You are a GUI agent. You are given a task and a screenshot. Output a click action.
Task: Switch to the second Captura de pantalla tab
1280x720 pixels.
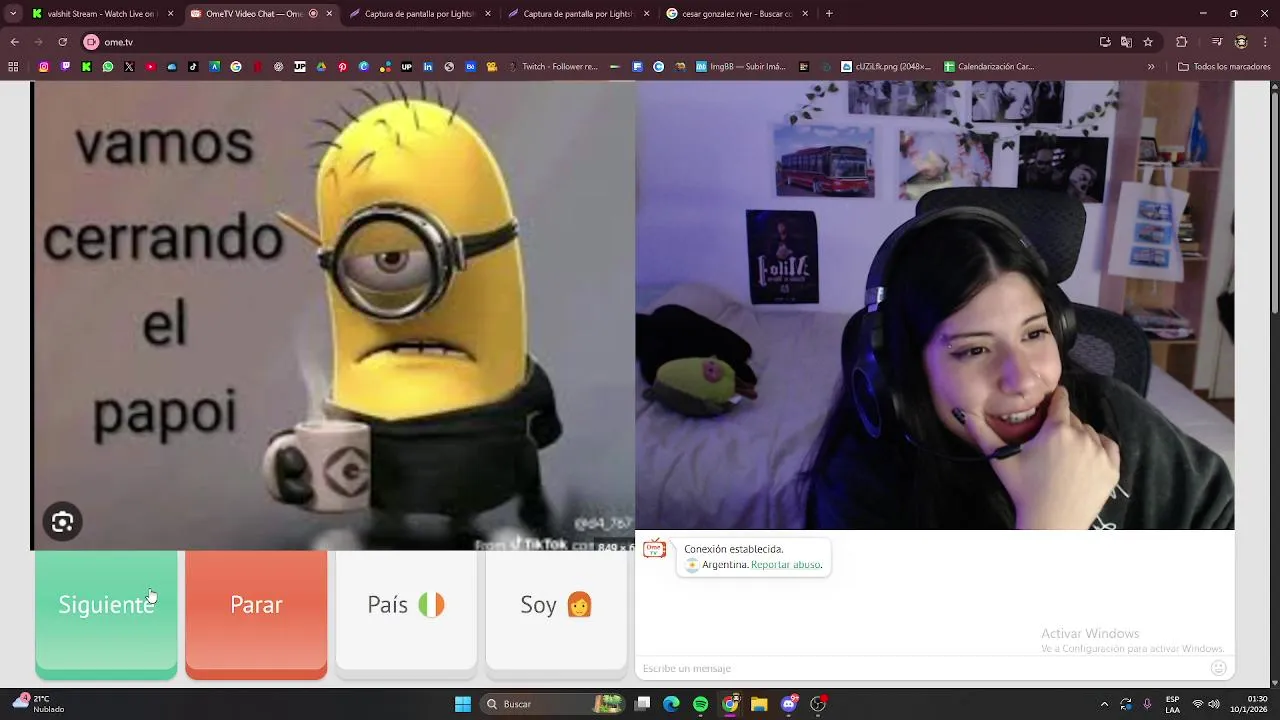click(576, 14)
